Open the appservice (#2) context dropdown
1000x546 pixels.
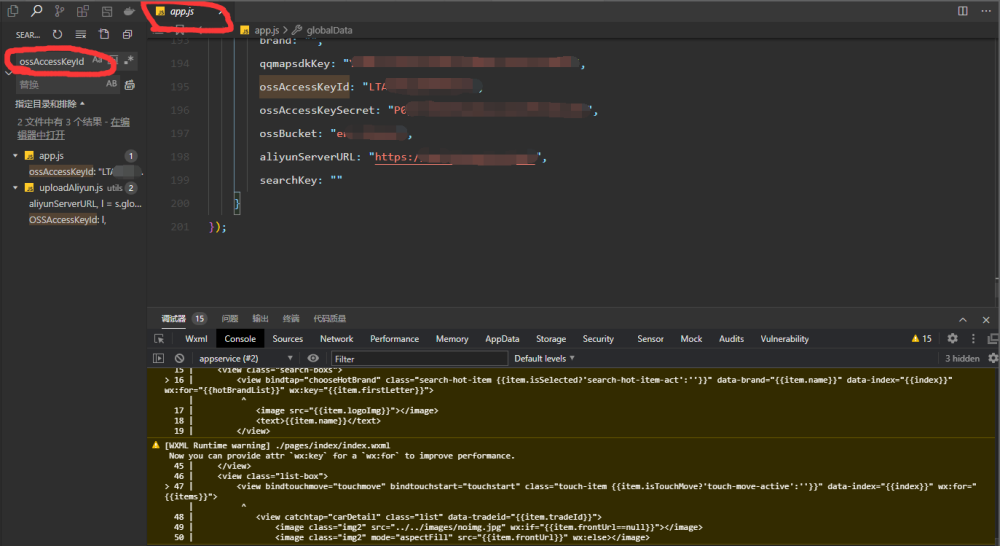coord(246,358)
